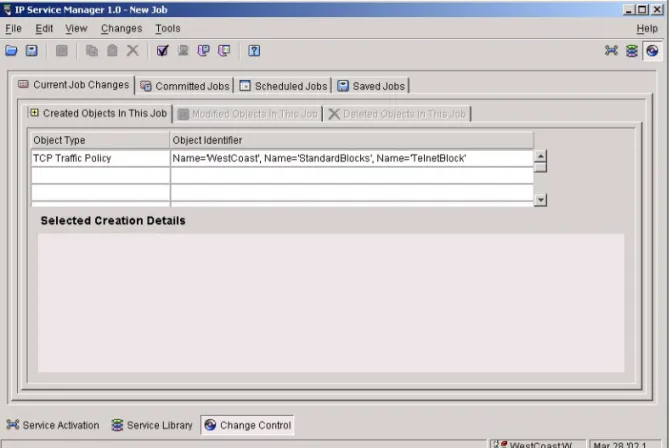This screenshot has width=672, height=448.
Task: Click the second purple scroll toolbar icon
Action: click(x=224, y=51)
